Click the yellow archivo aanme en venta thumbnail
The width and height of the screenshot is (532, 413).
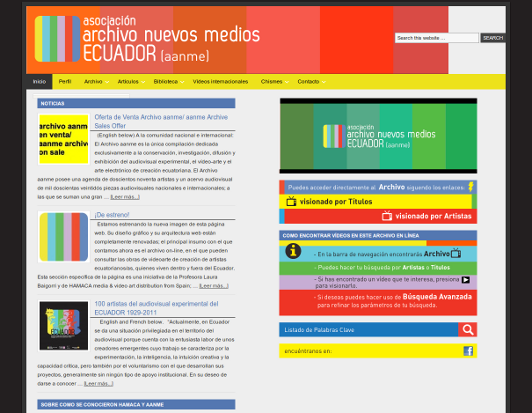coord(63,139)
